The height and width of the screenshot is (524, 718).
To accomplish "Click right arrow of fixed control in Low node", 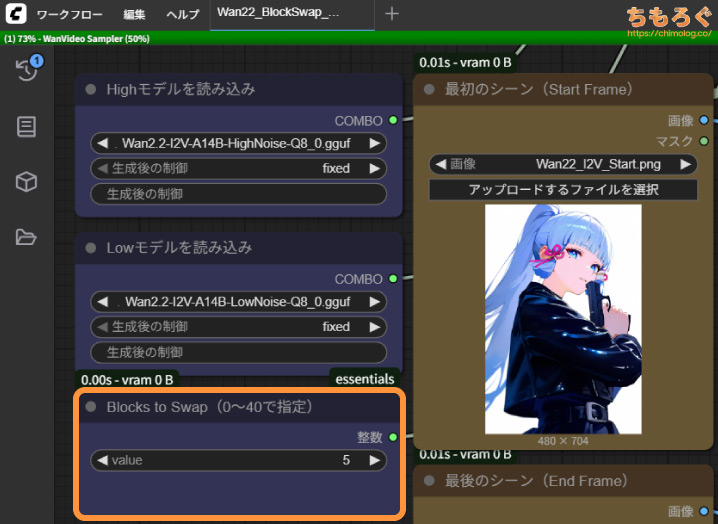I will (375, 327).
